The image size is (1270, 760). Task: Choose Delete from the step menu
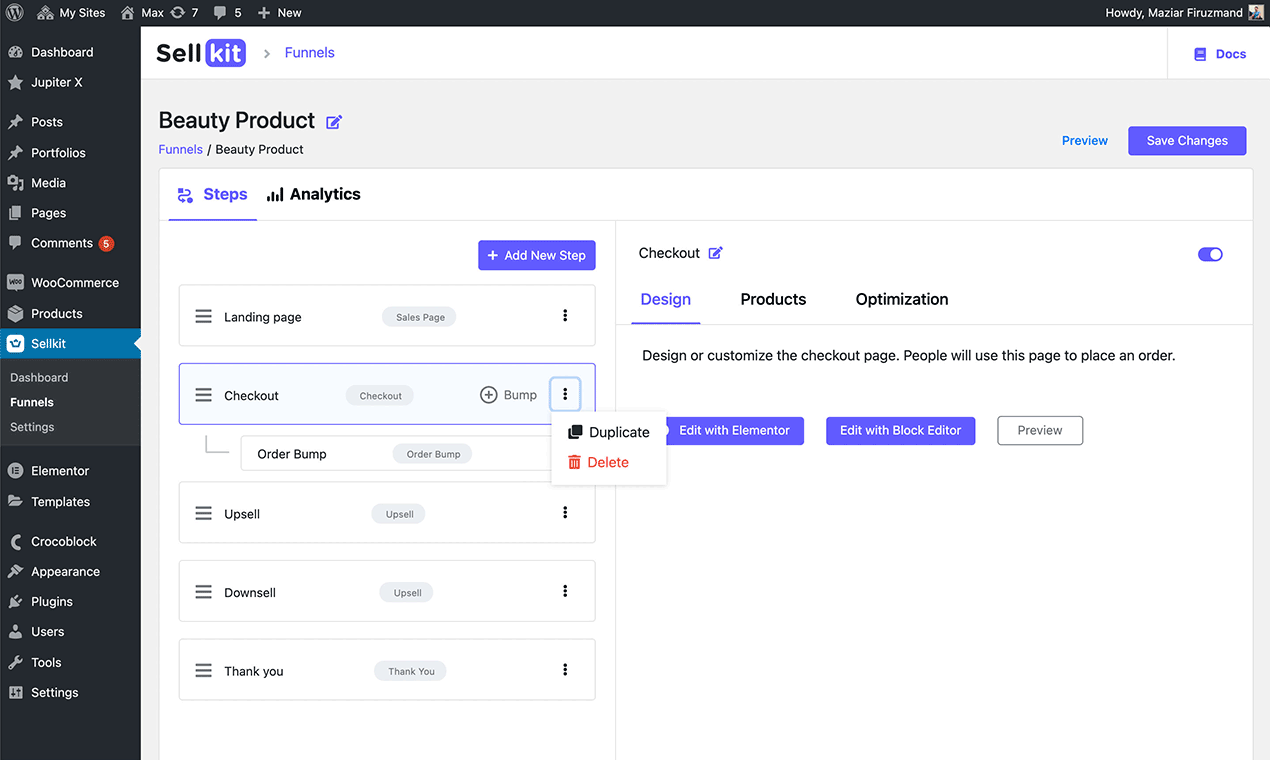click(x=598, y=462)
